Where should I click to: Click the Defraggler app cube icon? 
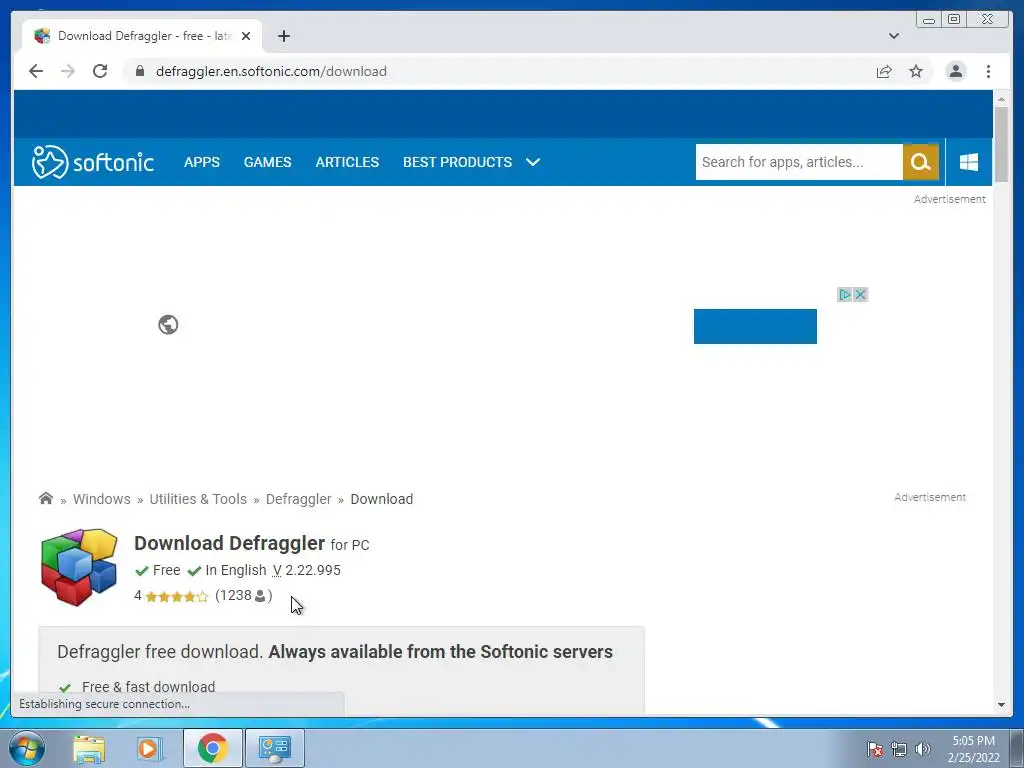pyautogui.click(x=79, y=568)
